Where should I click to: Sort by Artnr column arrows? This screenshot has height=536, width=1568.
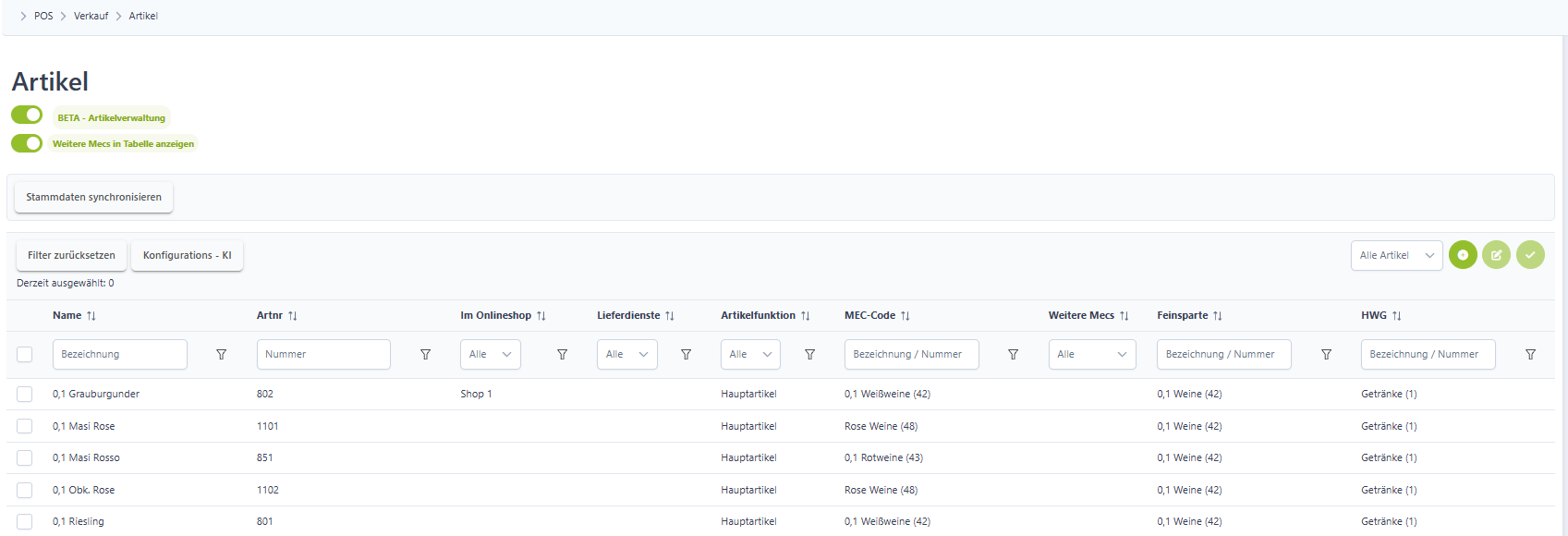click(293, 316)
